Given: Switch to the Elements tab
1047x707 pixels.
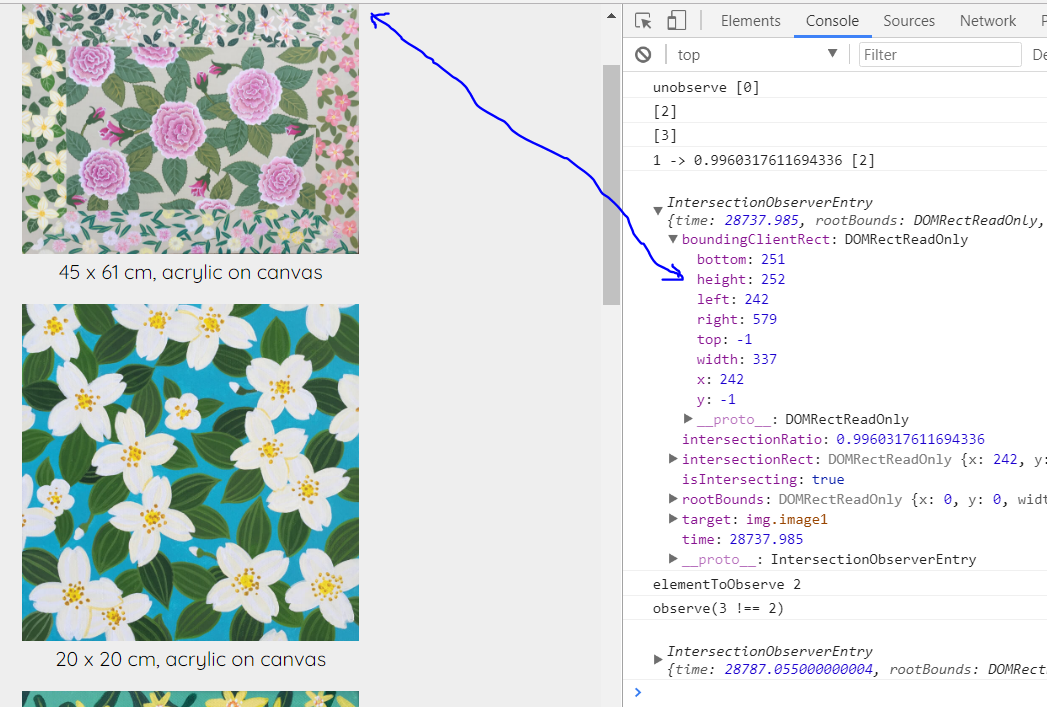Looking at the screenshot, I should (751, 20).
